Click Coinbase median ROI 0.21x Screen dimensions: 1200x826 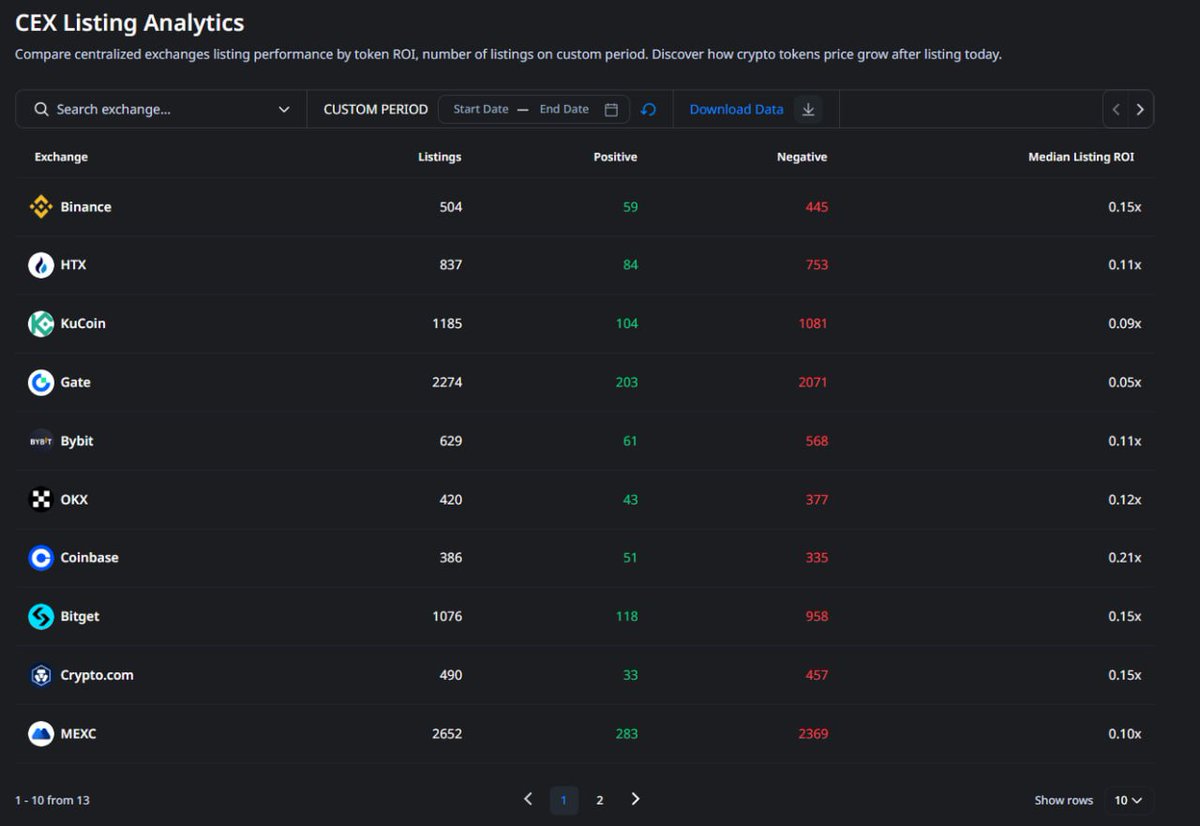coord(1124,558)
